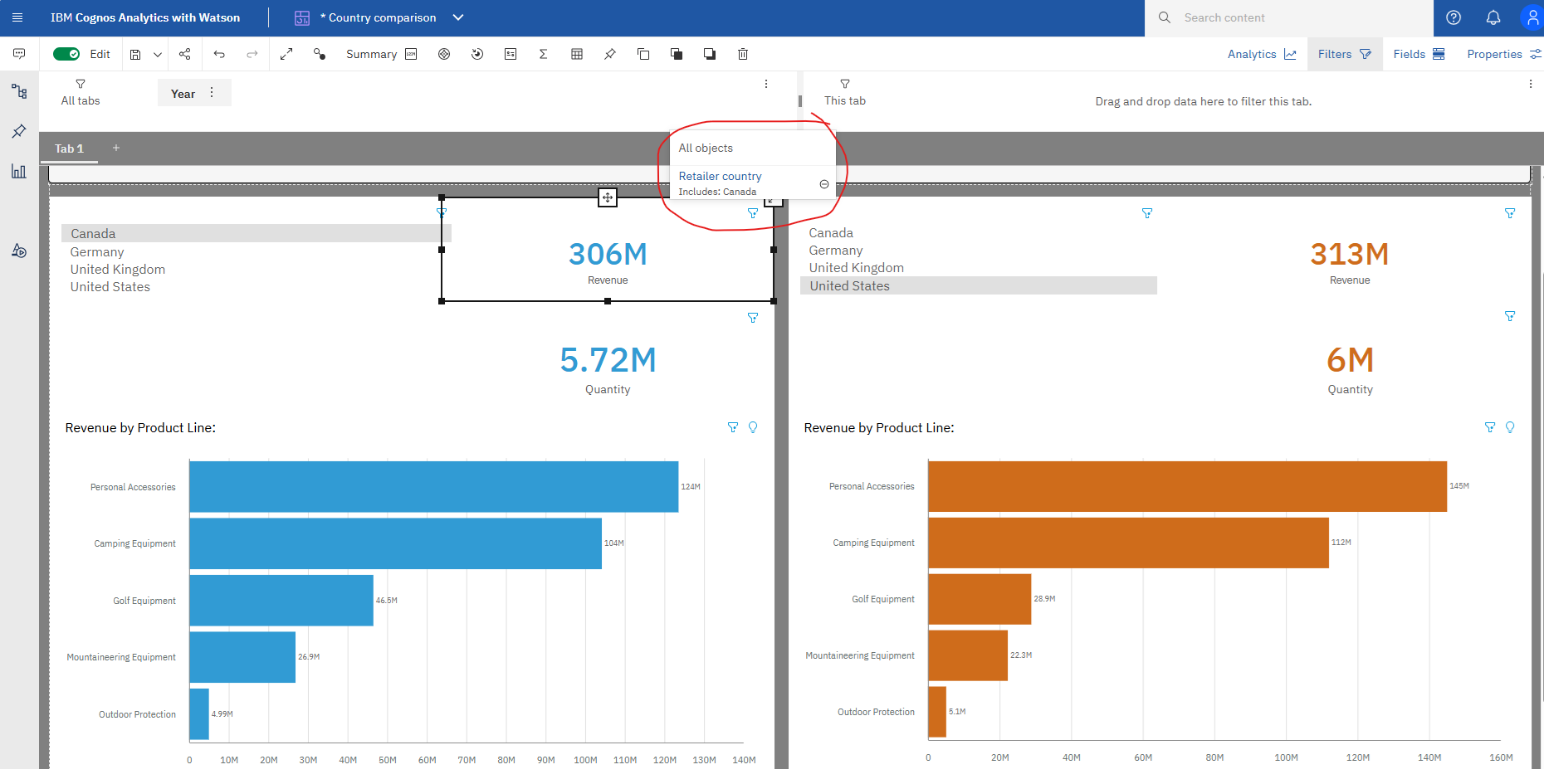This screenshot has height=784, width=1544.
Task: Click the blue Personal Accessories bar
Action: point(433,487)
